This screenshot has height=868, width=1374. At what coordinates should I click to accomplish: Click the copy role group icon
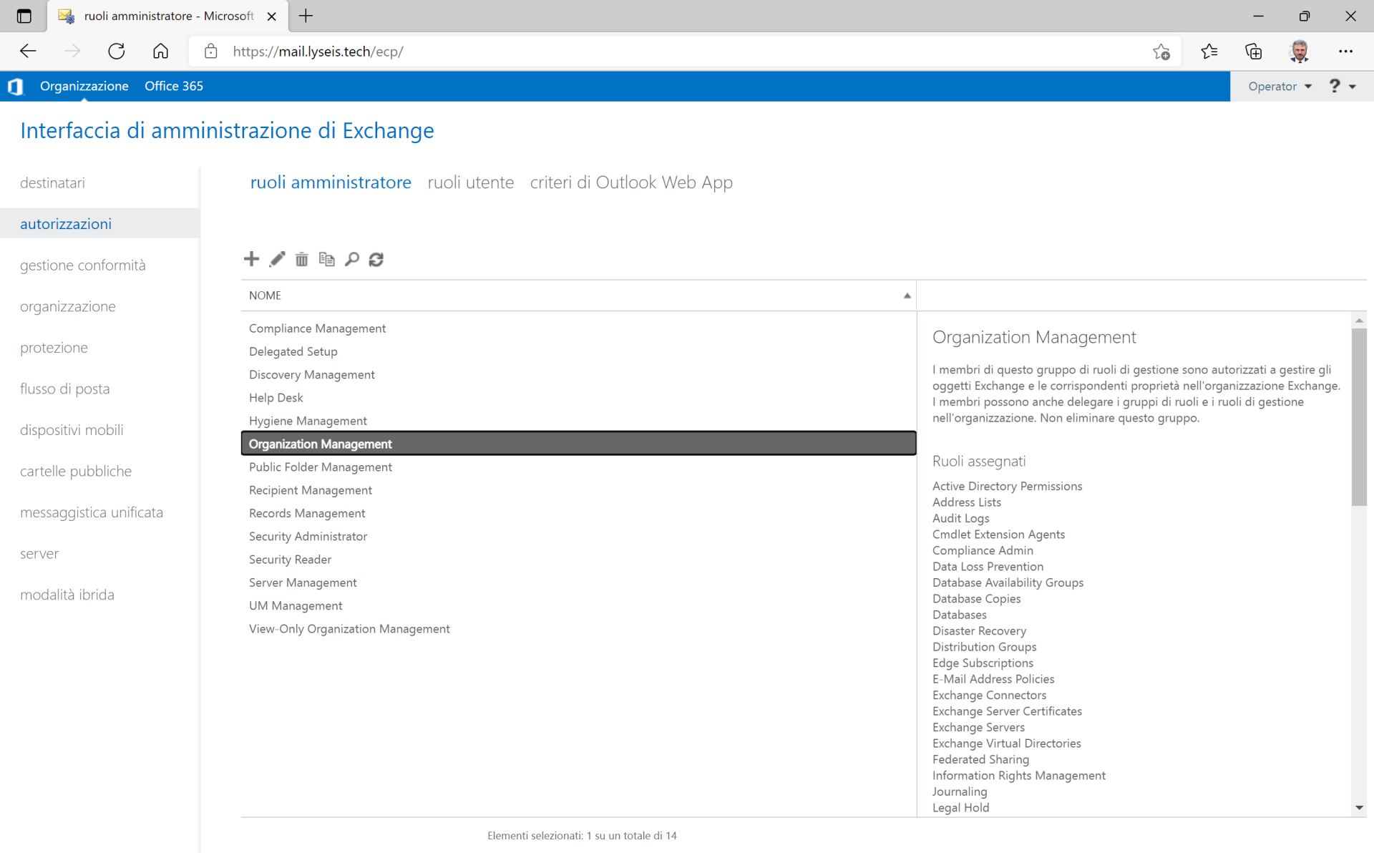coord(326,259)
